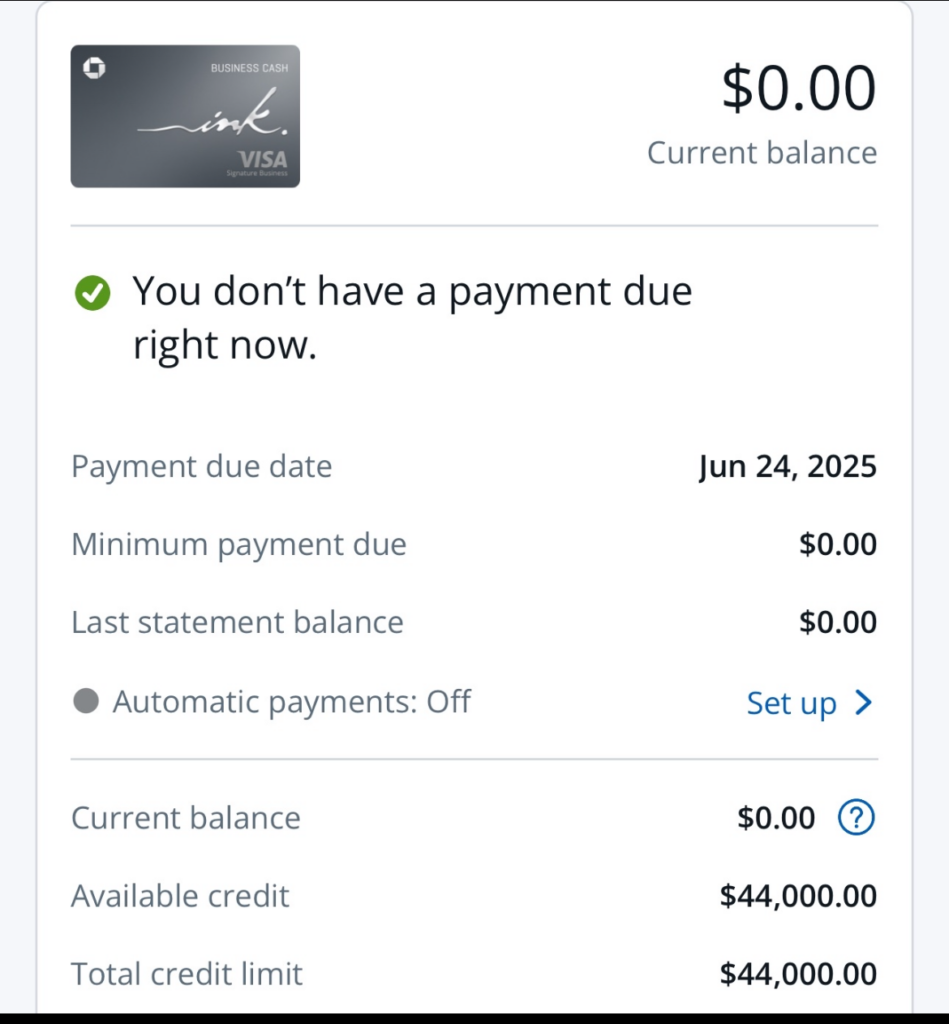The height and width of the screenshot is (1024, 949).
Task: Click the VISA logo on the card
Action: [x=263, y=159]
